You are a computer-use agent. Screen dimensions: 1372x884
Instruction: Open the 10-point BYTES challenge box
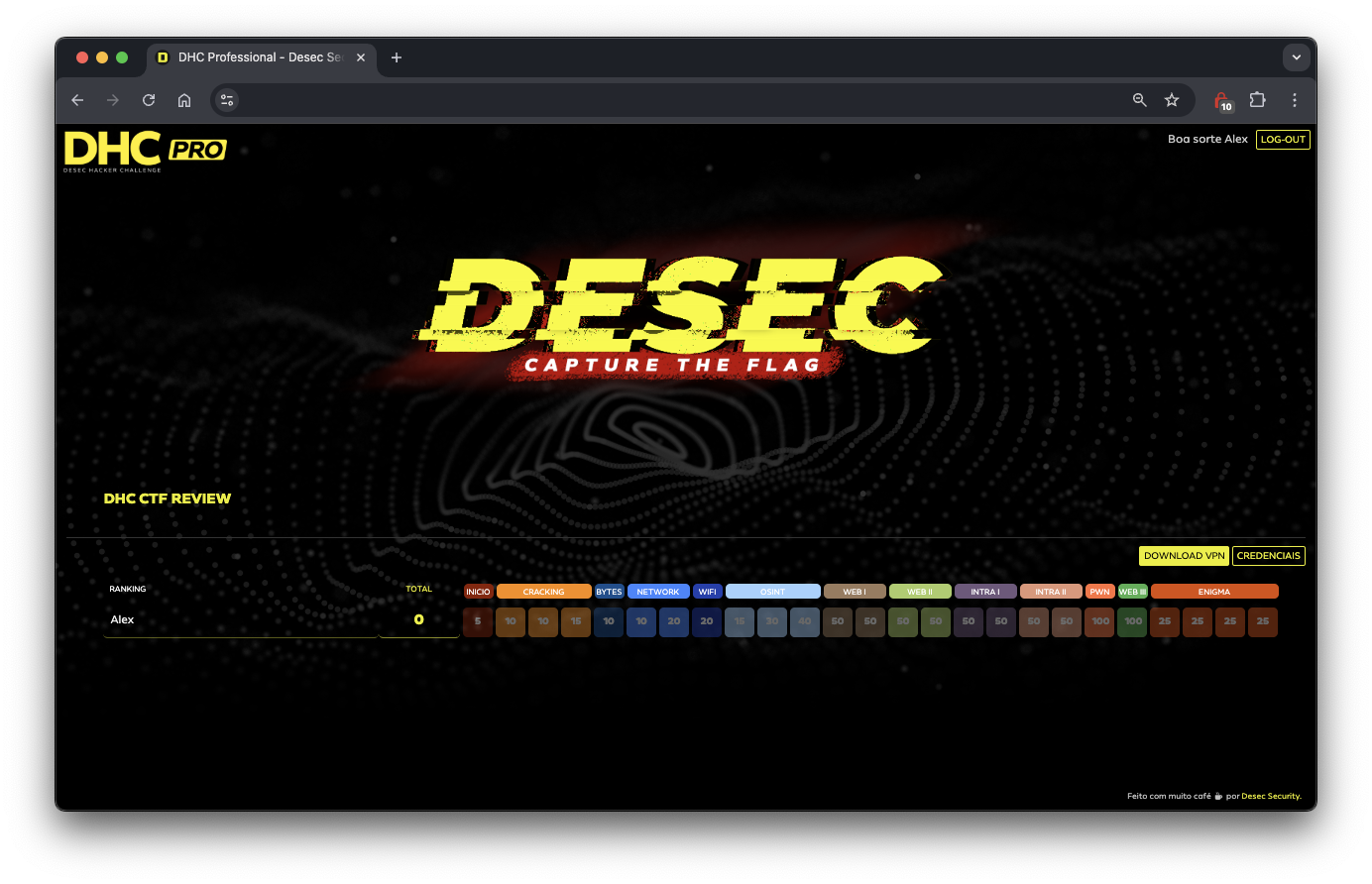(609, 621)
